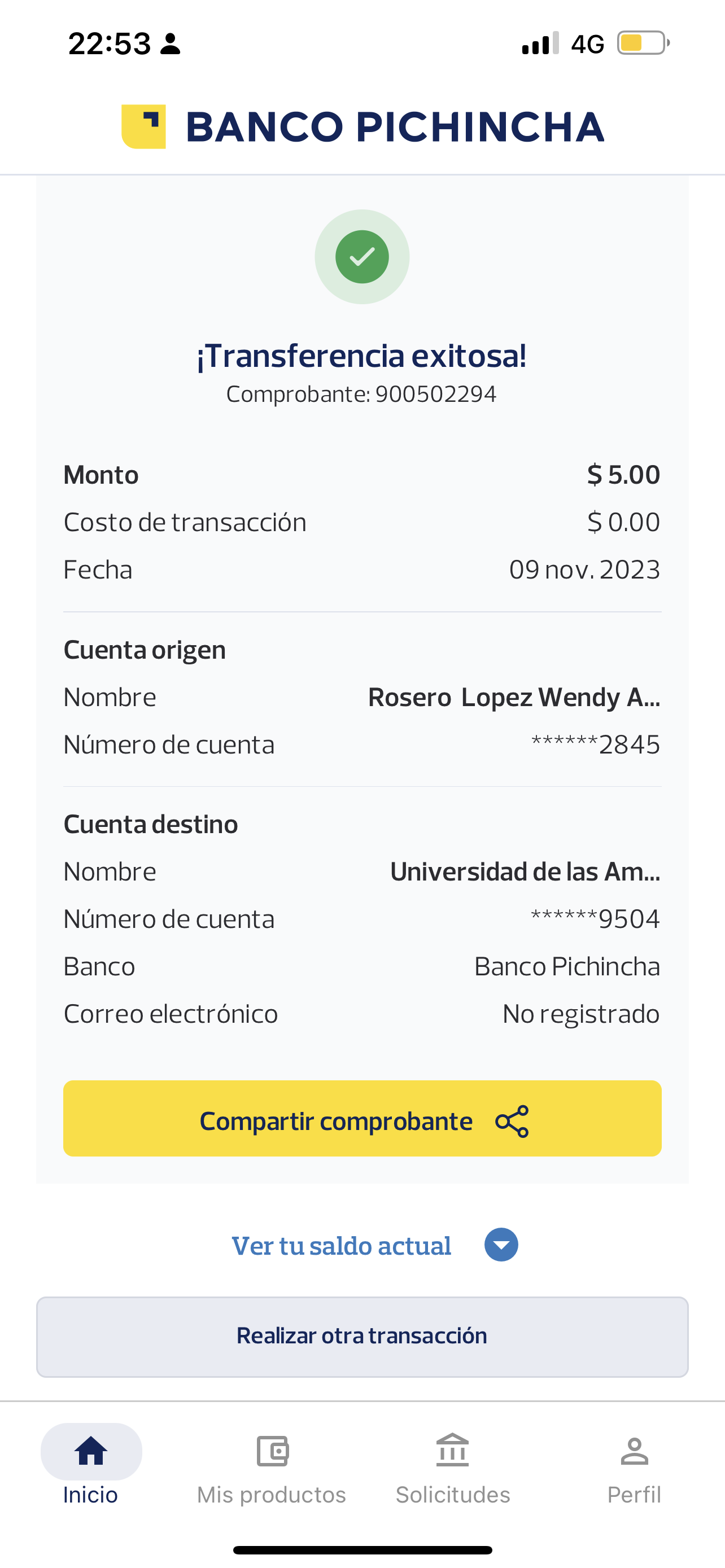This screenshot has width=725, height=1568.
Task: Switch to the Solicitudes tab label
Action: click(453, 1495)
